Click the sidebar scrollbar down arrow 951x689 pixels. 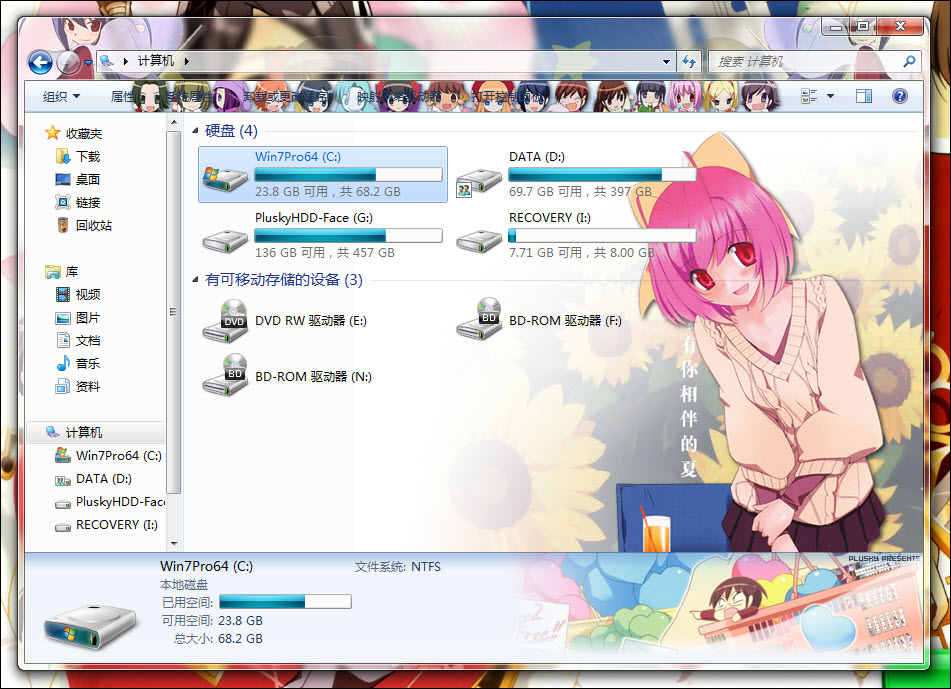tap(173, 543)
